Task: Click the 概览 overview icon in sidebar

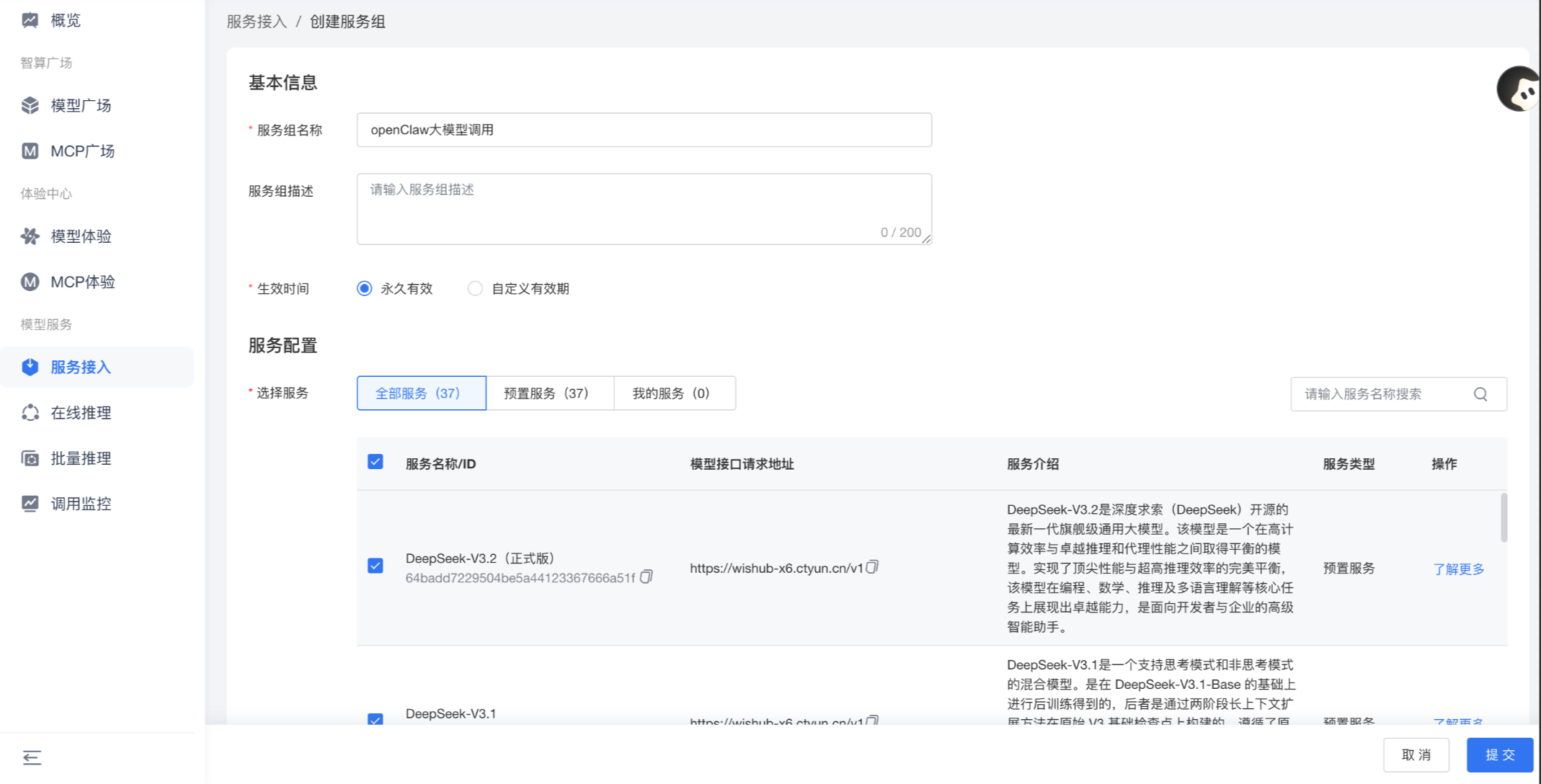Action: [x=30, y=20]
